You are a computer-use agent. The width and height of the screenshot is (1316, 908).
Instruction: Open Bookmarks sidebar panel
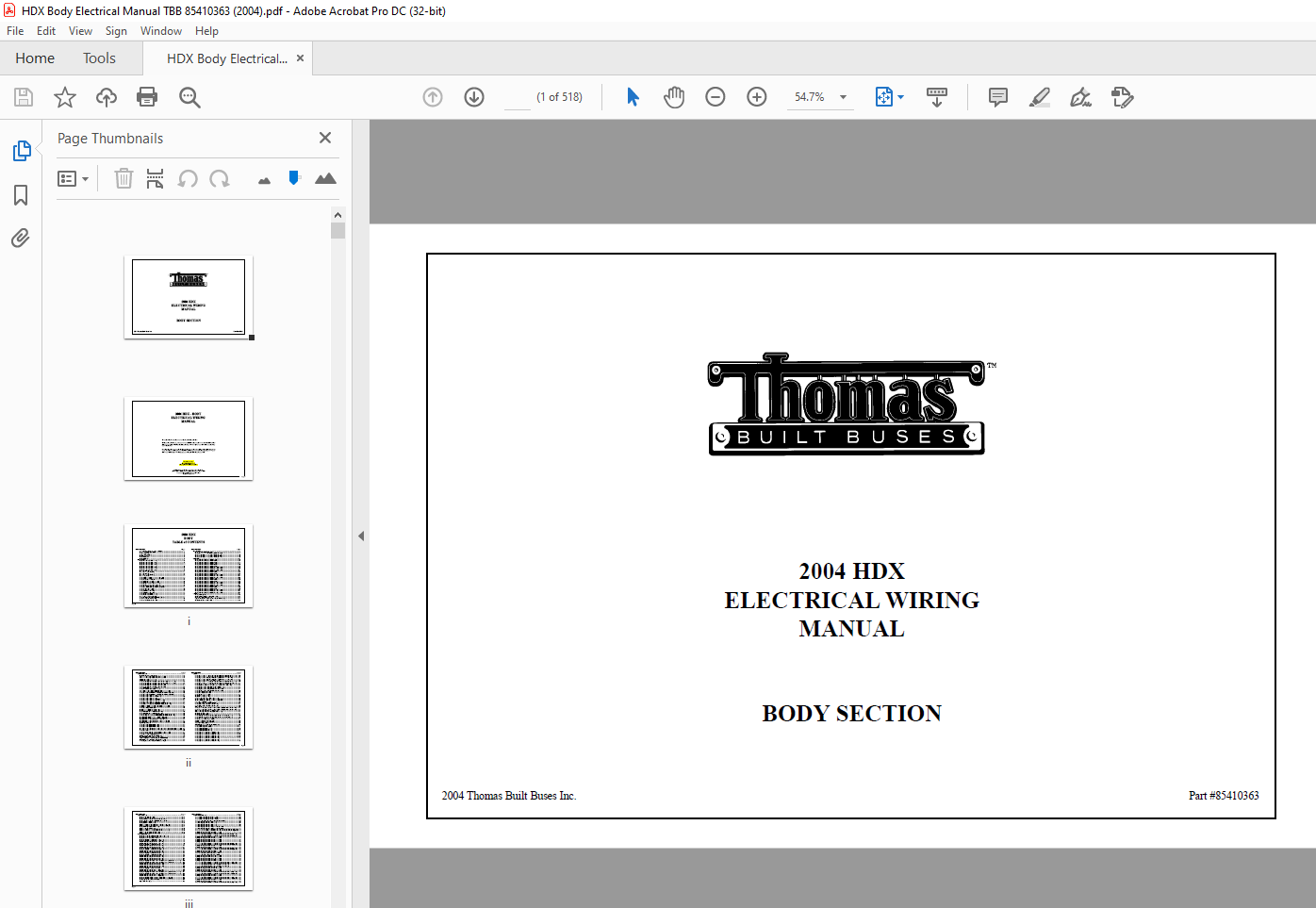tap(21, 195)
